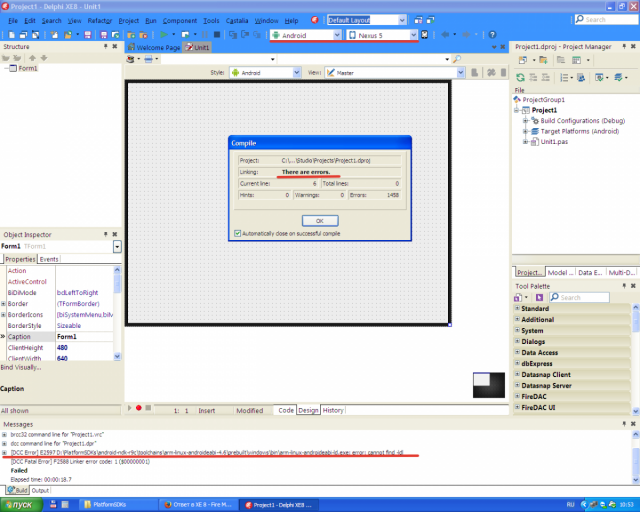Open the Project menu
The height and width of the screenshot is (512, 640).
tap(129, 21)
